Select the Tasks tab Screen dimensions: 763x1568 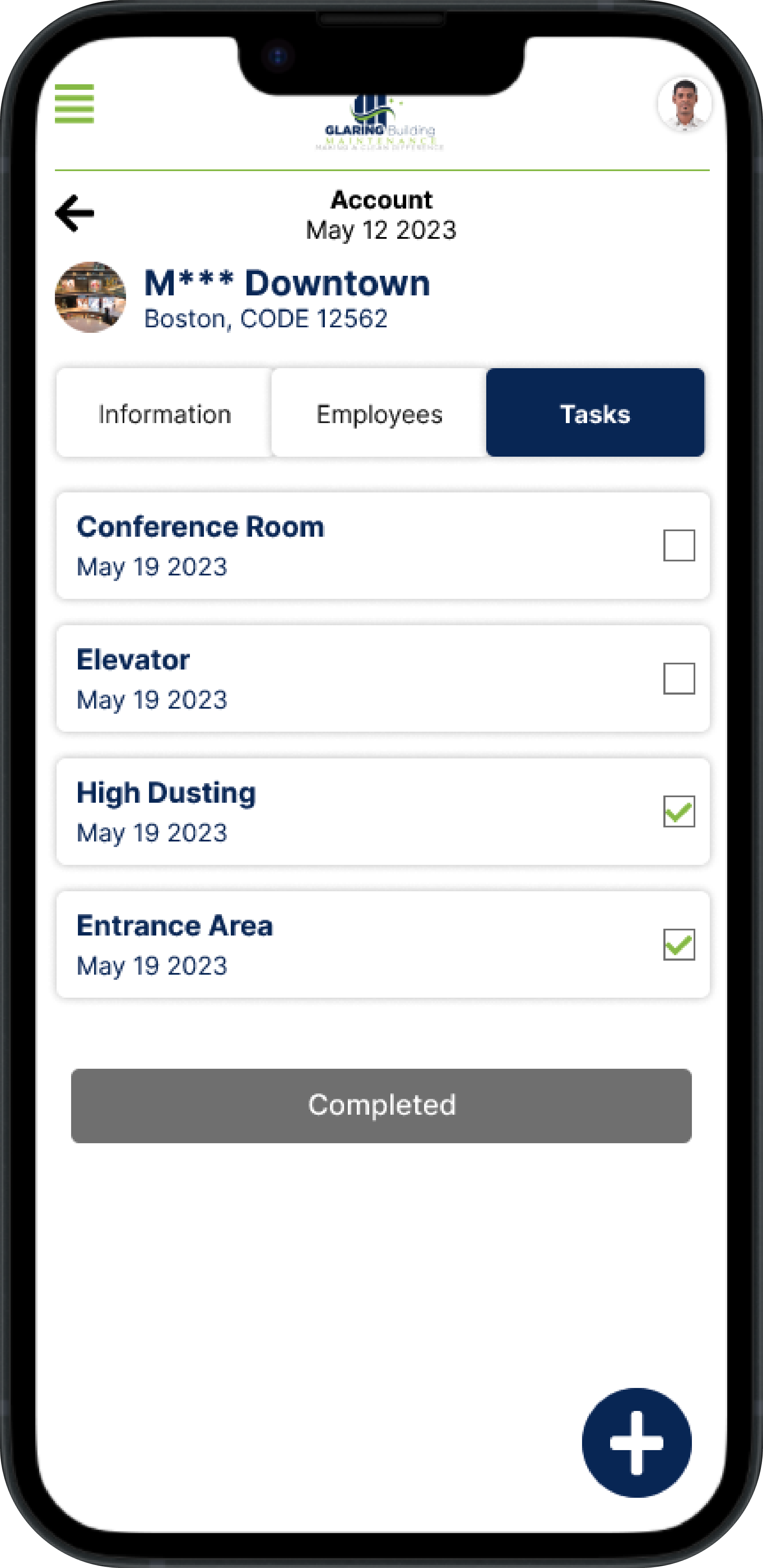pos(595,414)
